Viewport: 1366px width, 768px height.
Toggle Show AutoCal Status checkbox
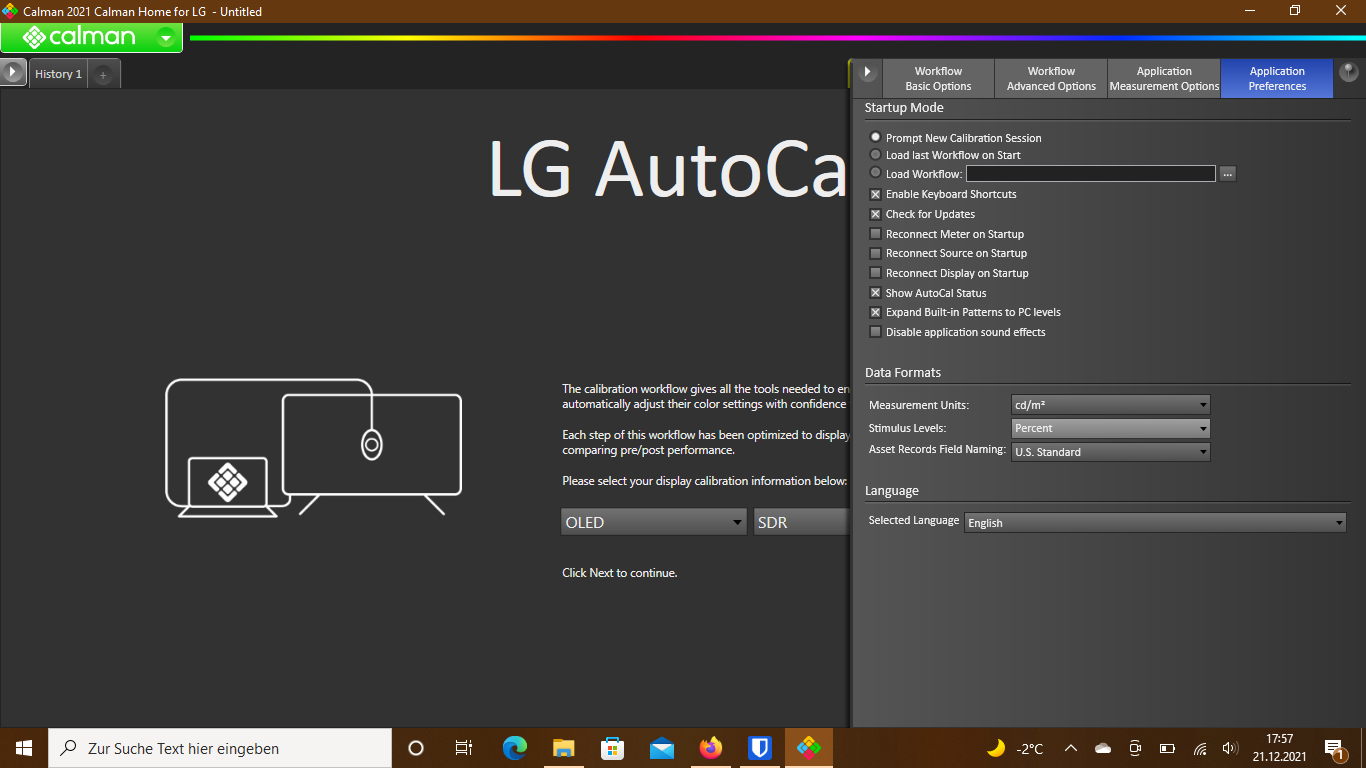point(876,293)
